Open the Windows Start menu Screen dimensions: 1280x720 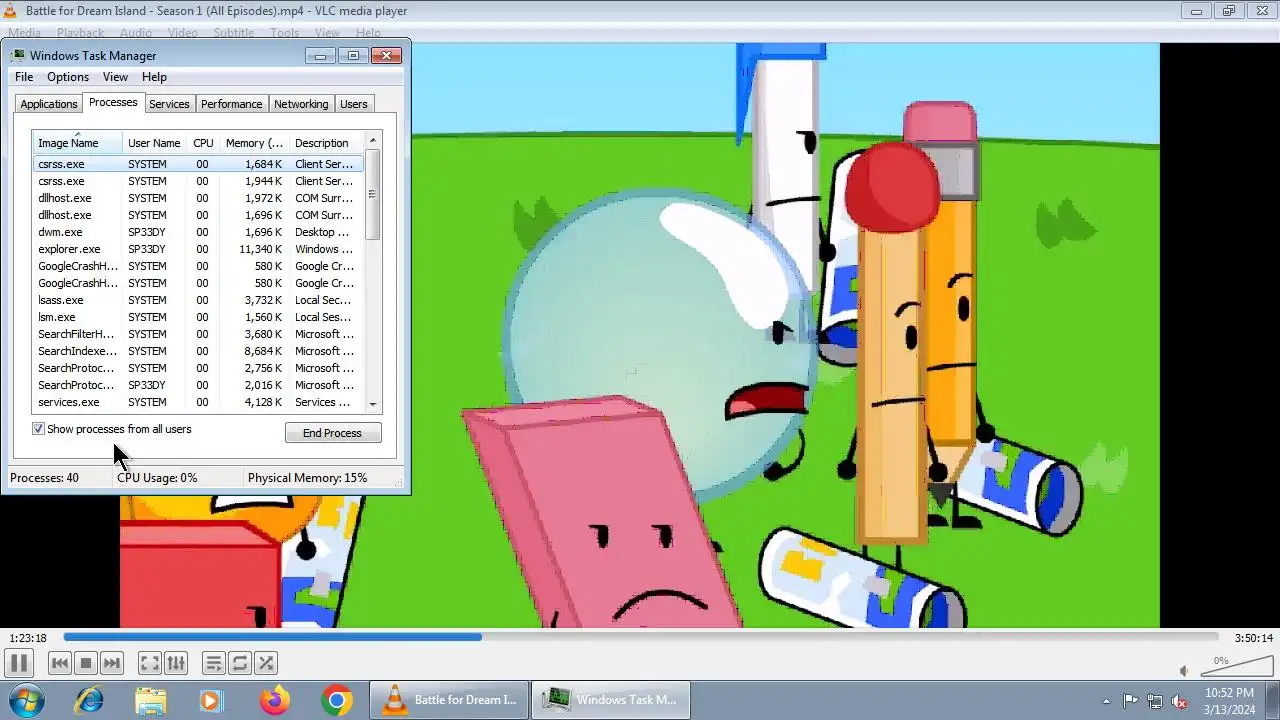coord(27,700)
